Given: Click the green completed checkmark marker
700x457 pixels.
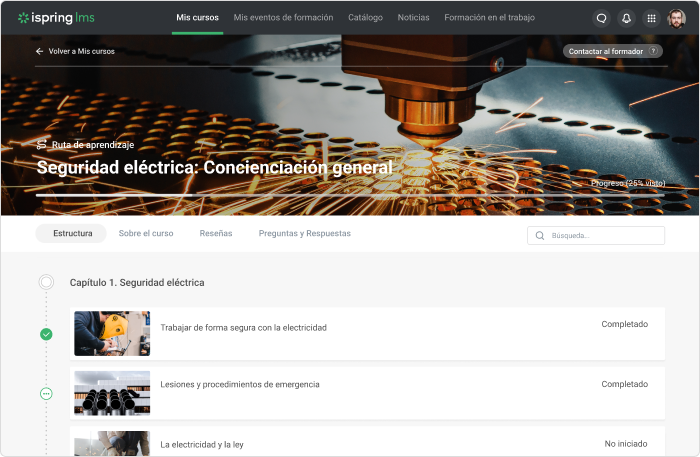Looking at the screenshot, I should [46, 334].
